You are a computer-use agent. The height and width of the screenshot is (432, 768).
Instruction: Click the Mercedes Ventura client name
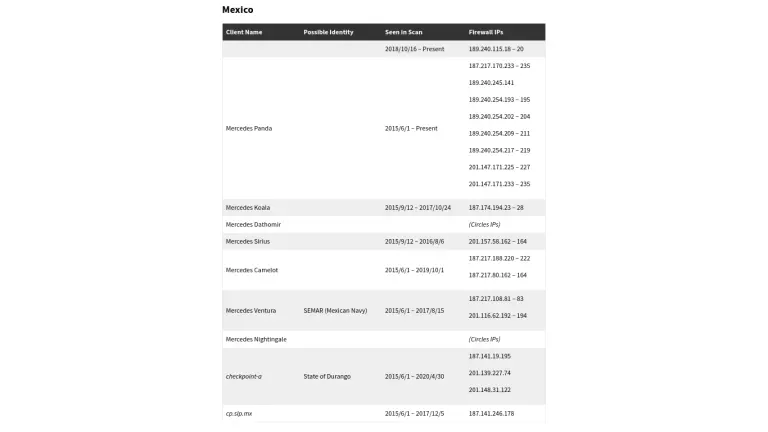coord(251,310)
